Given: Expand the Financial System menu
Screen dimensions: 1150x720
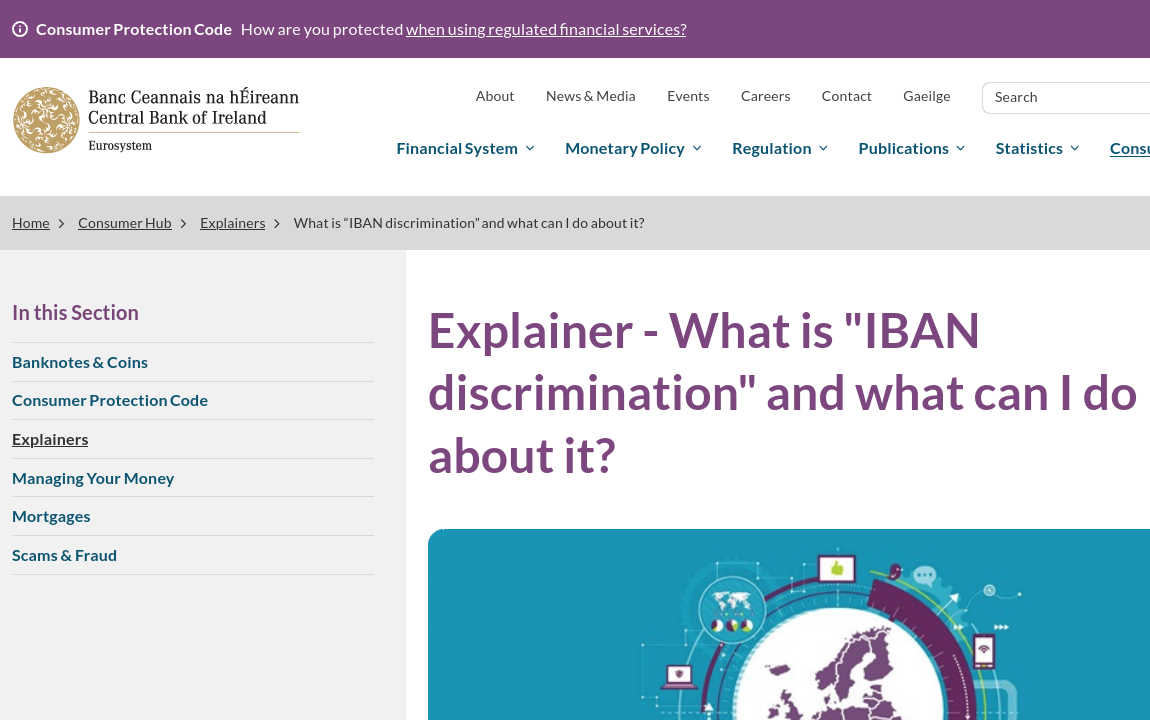Looking at the screenshot, I should coord(466,149).
